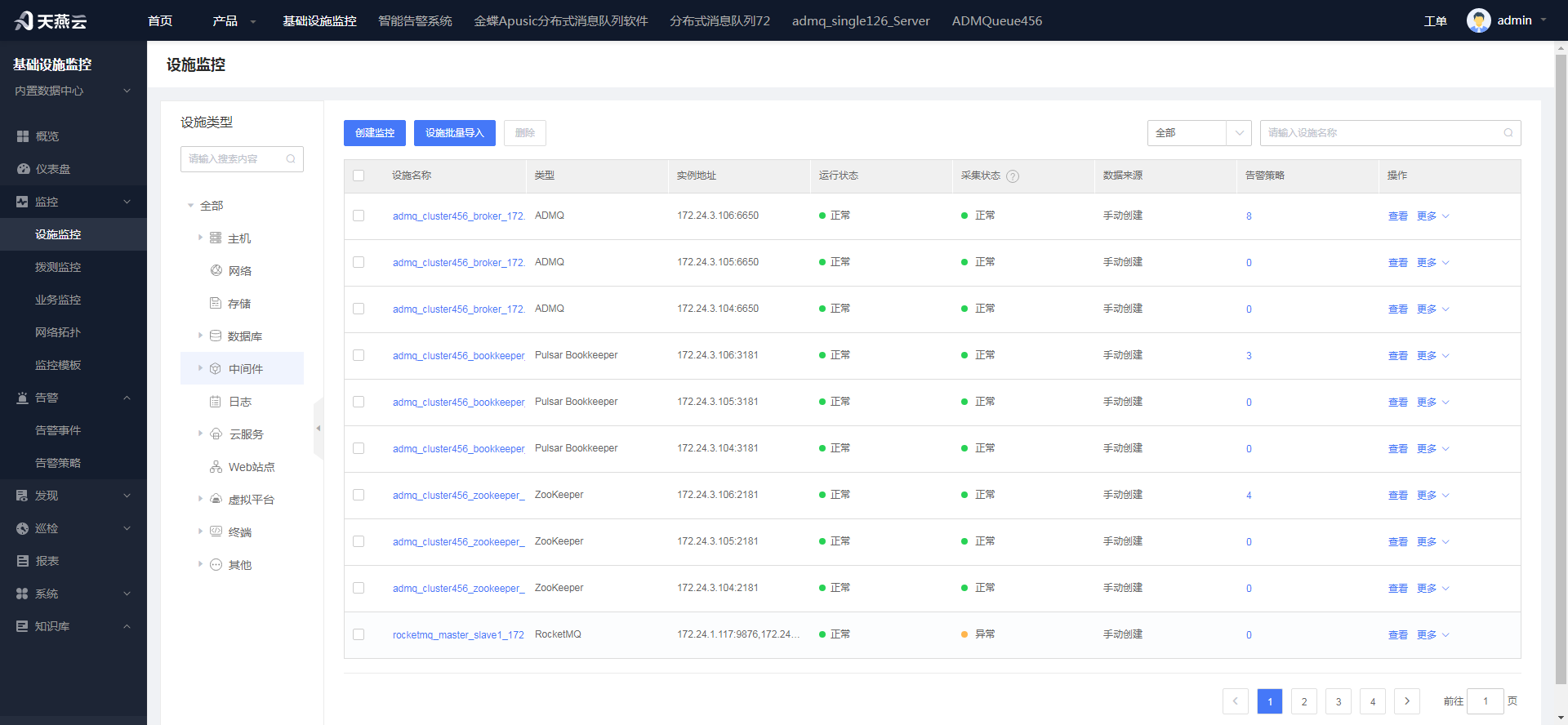Viewport: 1568px width, 725px height.
Task: Switch to 智能告警系统 tab
Action: tap(415, 20)
